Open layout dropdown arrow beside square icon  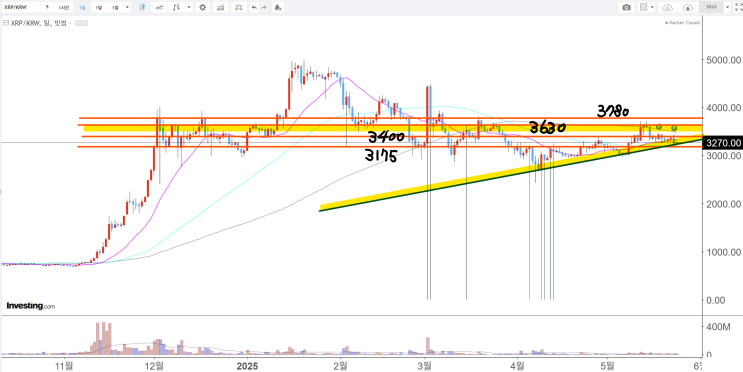pos(652,7)
